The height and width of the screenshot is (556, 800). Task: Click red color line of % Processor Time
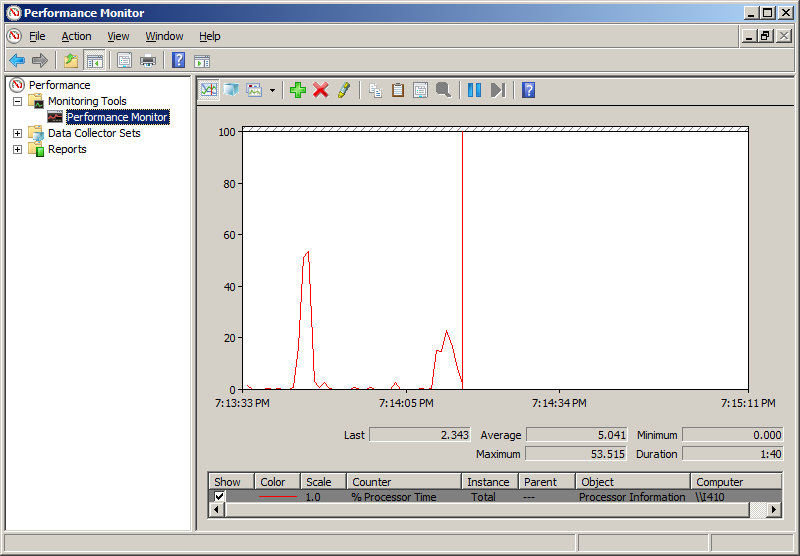(x=278, y=496)
